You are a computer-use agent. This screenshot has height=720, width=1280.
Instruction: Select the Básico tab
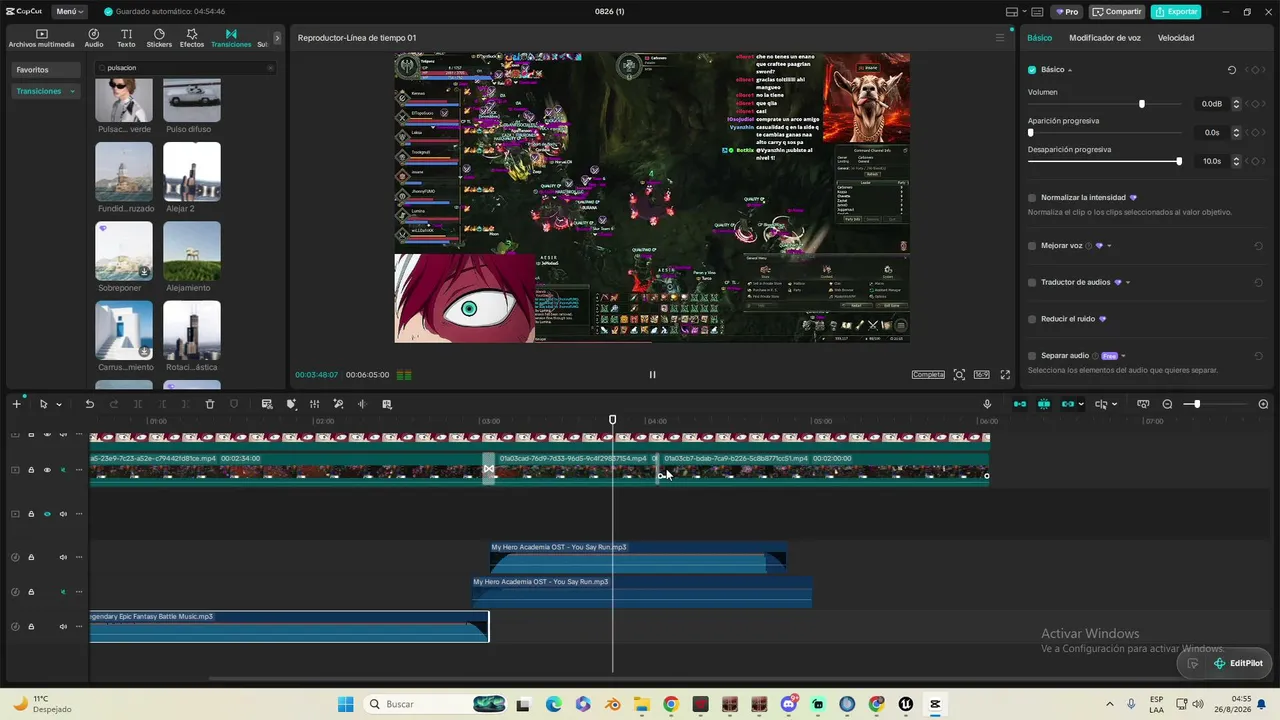tap(1040, 38)
